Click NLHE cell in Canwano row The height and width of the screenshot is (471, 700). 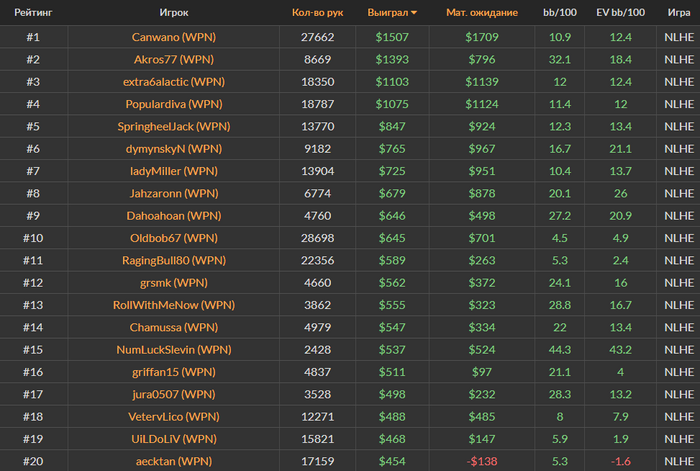click(679, 37)
